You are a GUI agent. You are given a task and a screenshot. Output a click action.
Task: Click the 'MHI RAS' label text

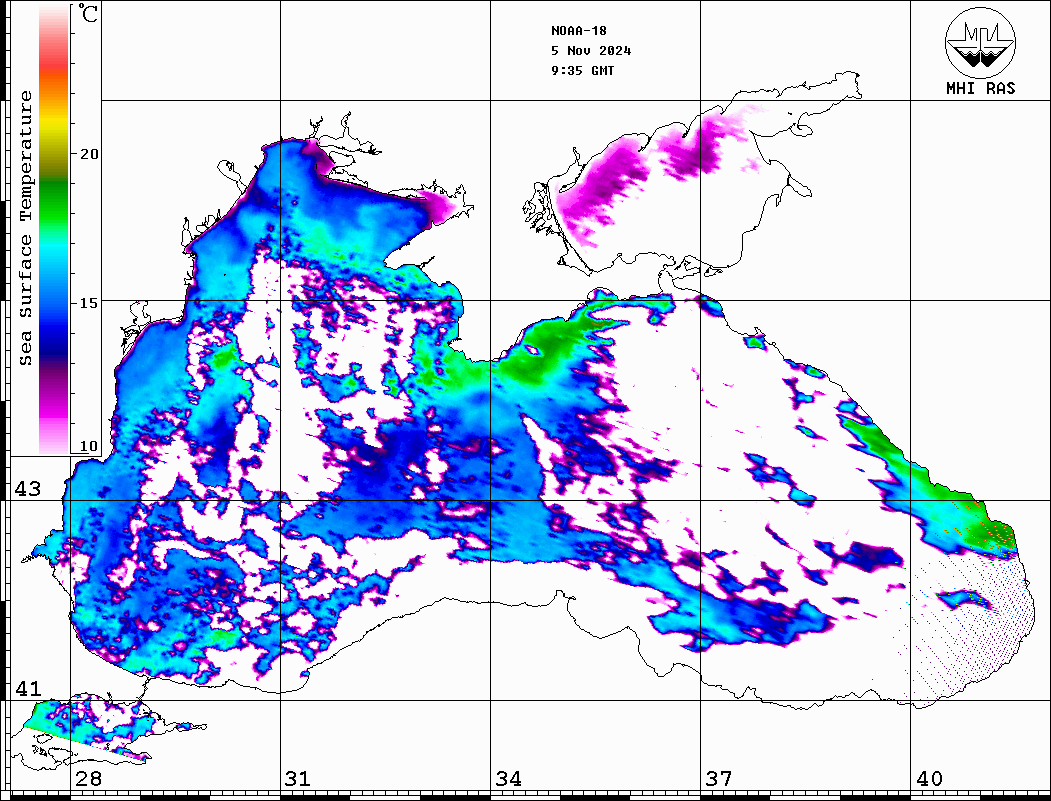pos(980,88)
